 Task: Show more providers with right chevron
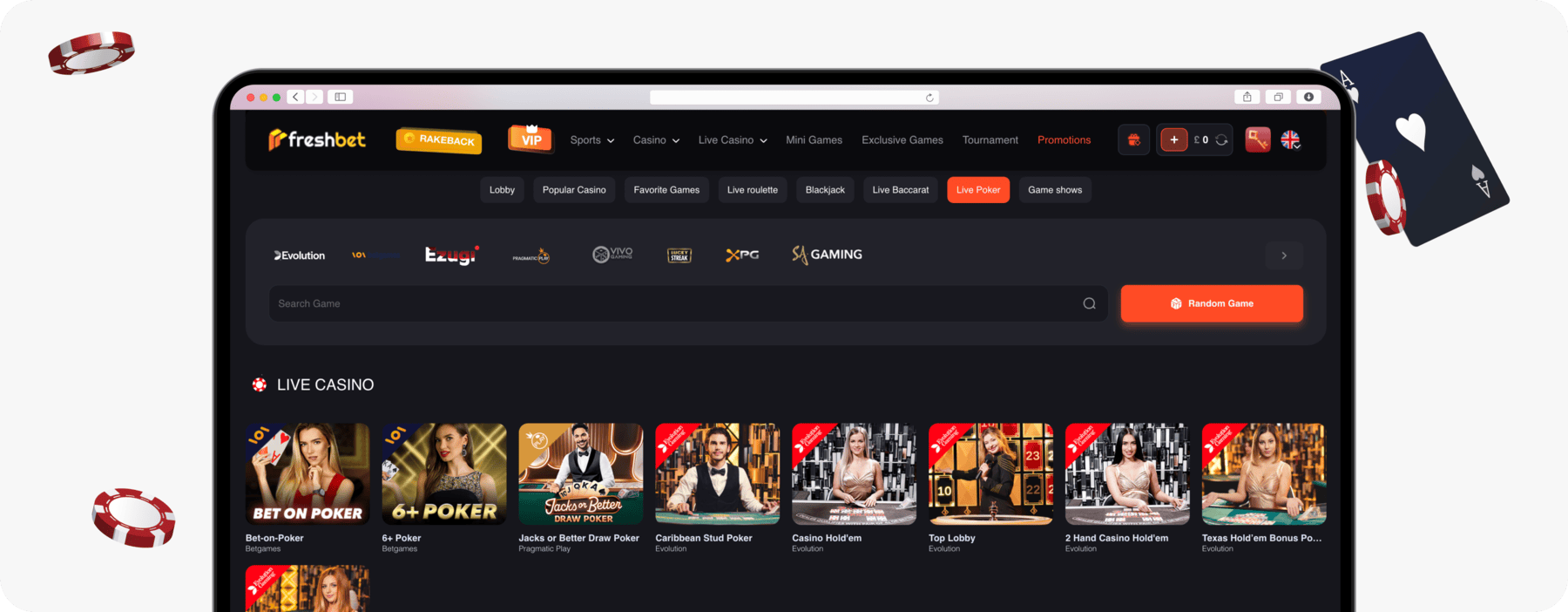pyautogui.click(x=1284, y=255)
